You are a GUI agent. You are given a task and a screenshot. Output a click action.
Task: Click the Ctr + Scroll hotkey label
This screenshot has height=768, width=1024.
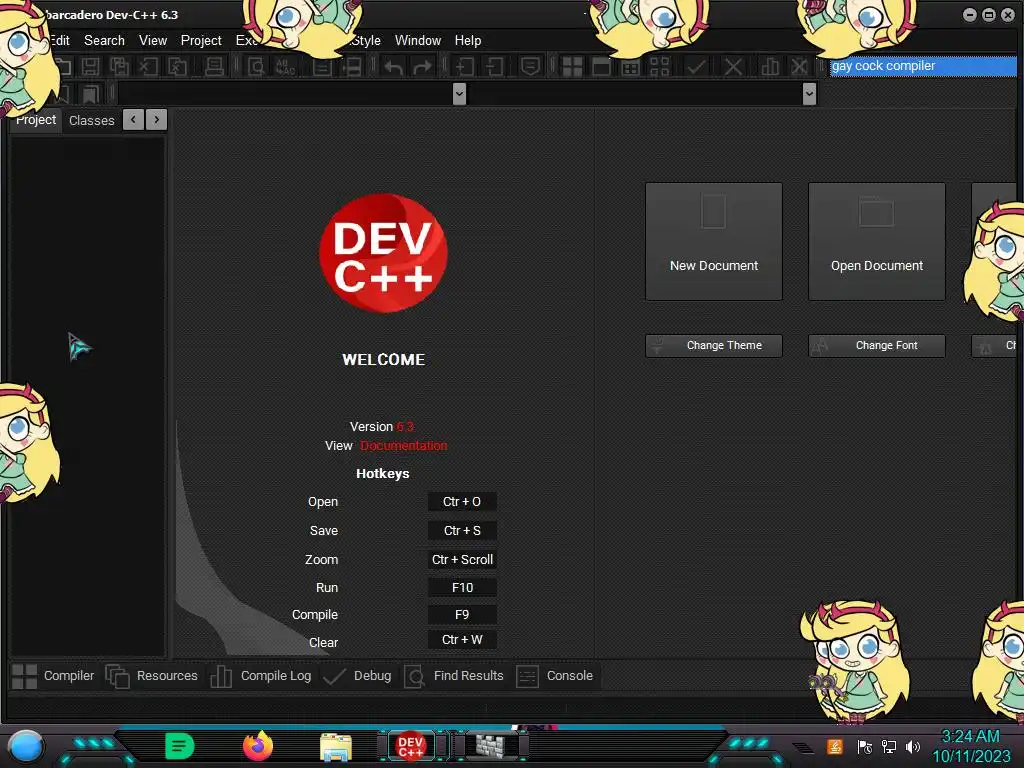click(462, 560)
